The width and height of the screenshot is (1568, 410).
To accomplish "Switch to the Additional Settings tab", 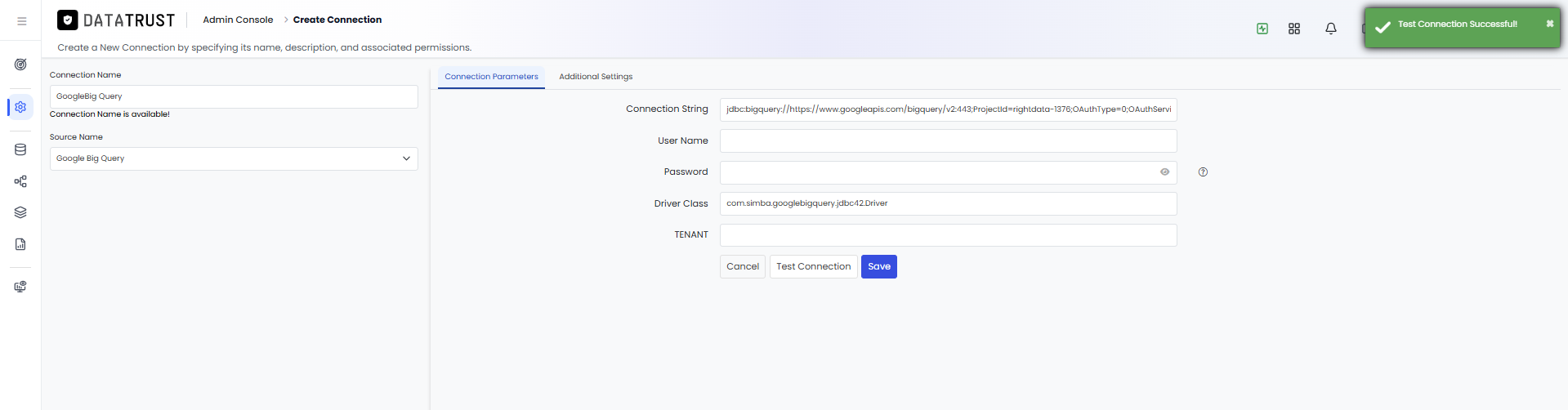I will tap(596, 77).
